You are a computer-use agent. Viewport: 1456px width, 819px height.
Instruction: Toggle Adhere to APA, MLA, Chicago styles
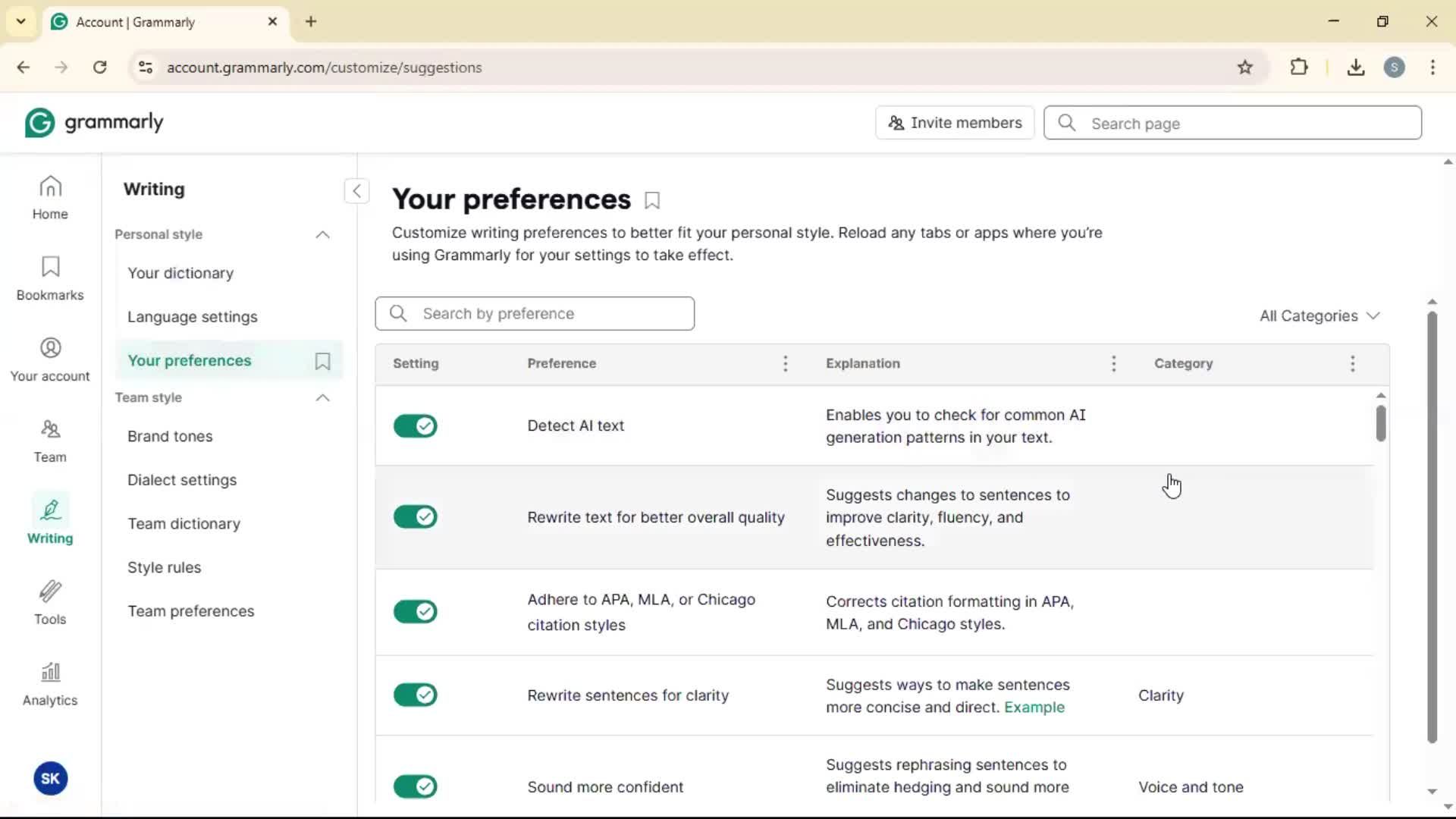(x=416, y=612)
